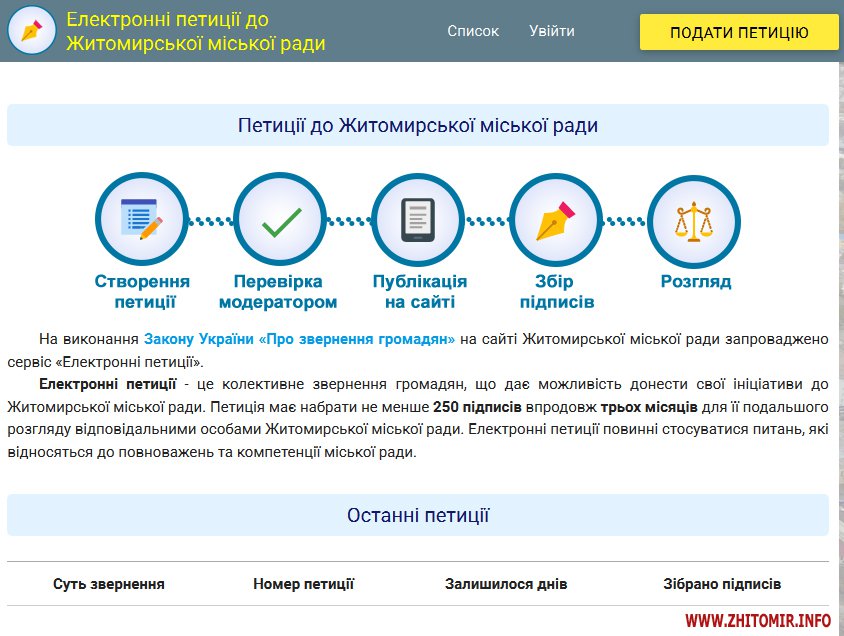844x636 pixels.
Task: Click the Суть звернення column header
Action: point(109,584)
